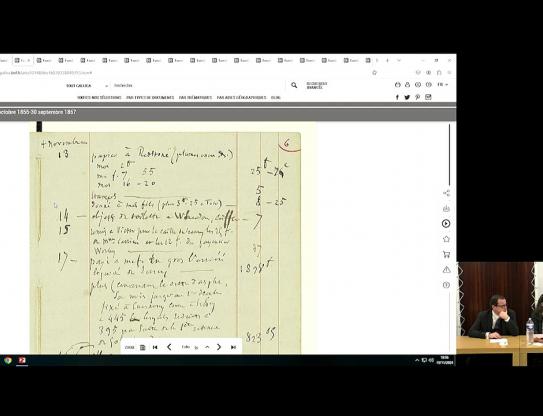
Task: Click the Gallica search magnifier icon
Action: (294, 85)
